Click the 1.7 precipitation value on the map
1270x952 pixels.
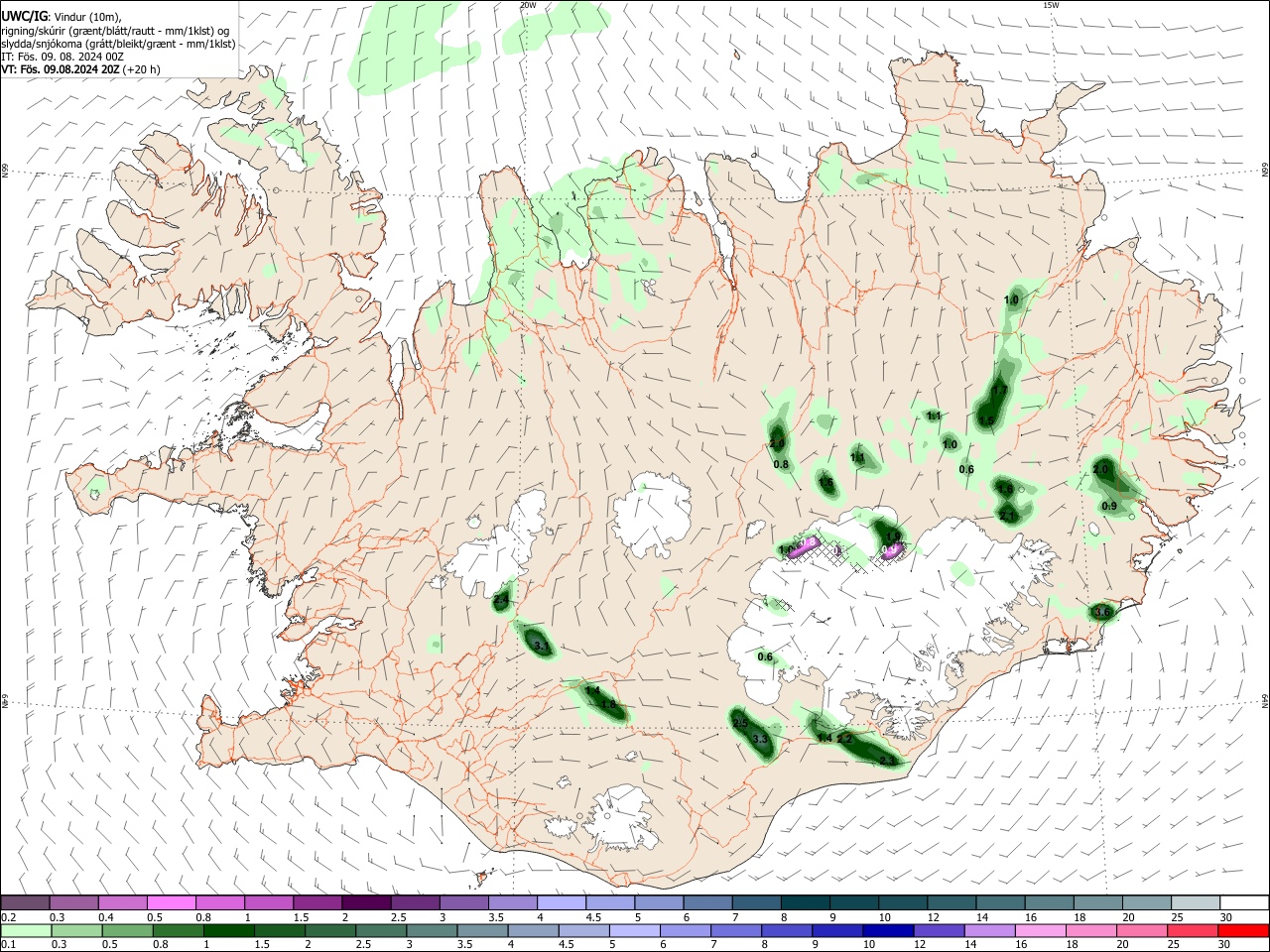pos(999,391)
